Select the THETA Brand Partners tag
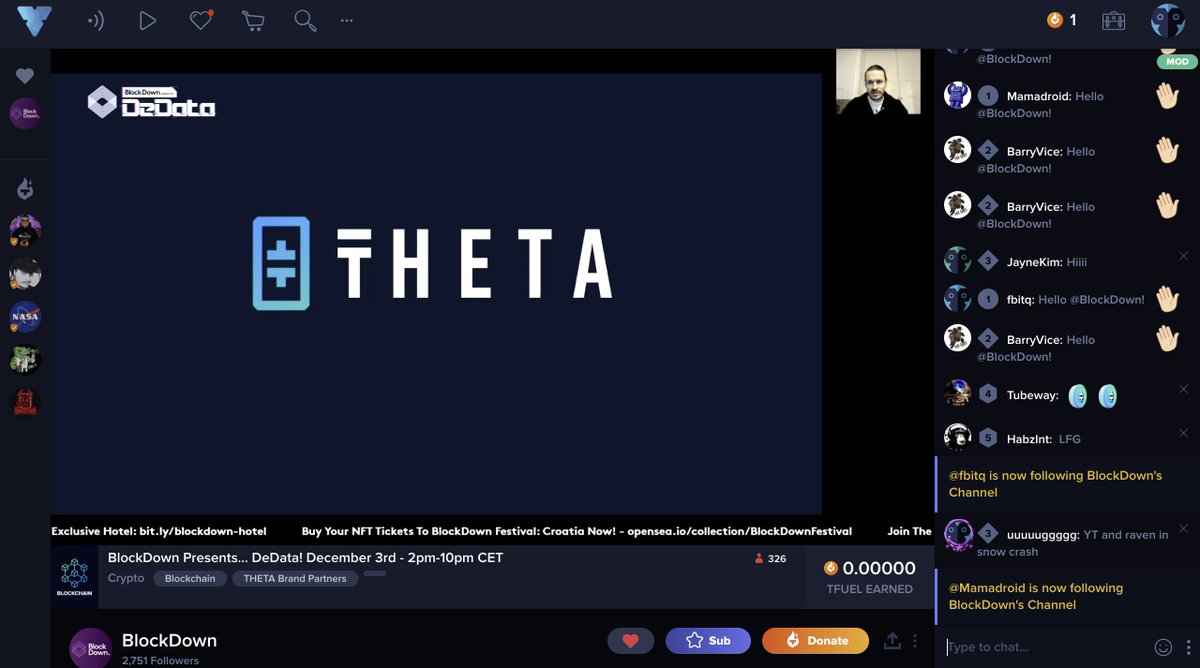The width and height of the screenshot is (1200, 668). [295, 578]
